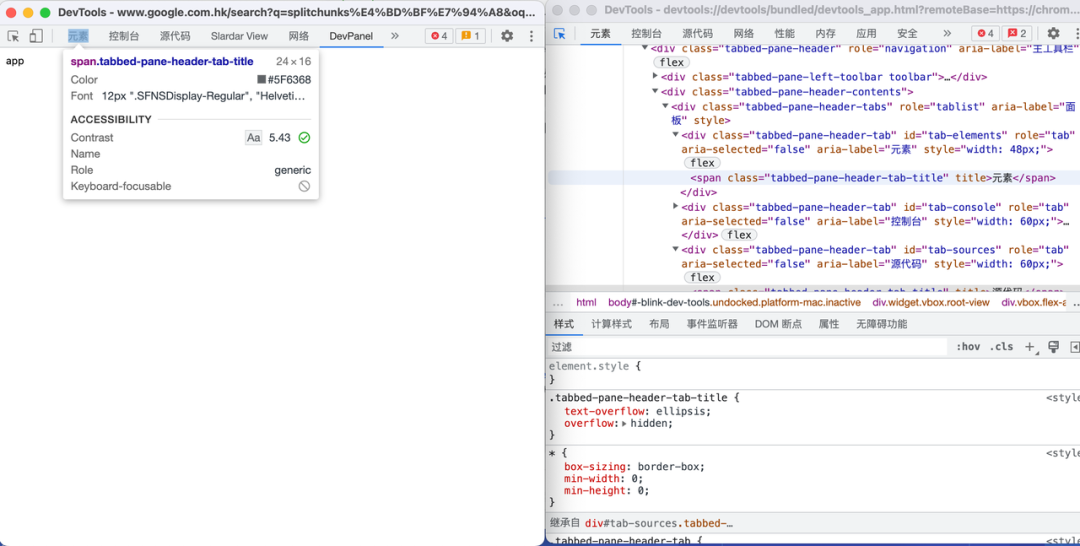This screenshot has width=1080, height=546.
Task: Open 安全 tab in right DevTools window
Action: coord(907,33)
